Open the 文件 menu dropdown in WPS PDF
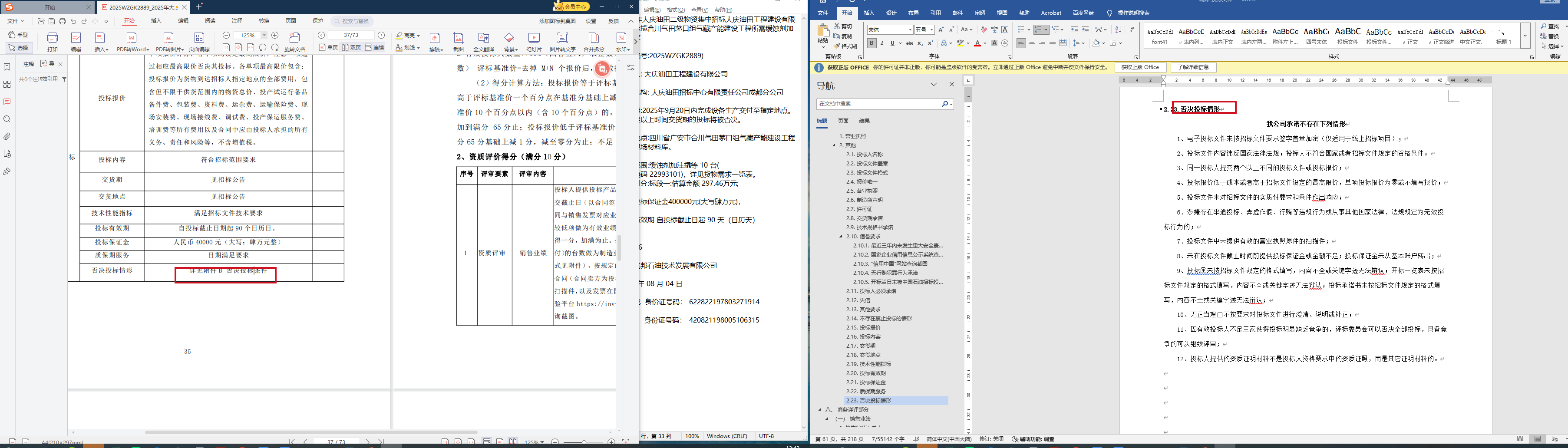 click(15, 21)
